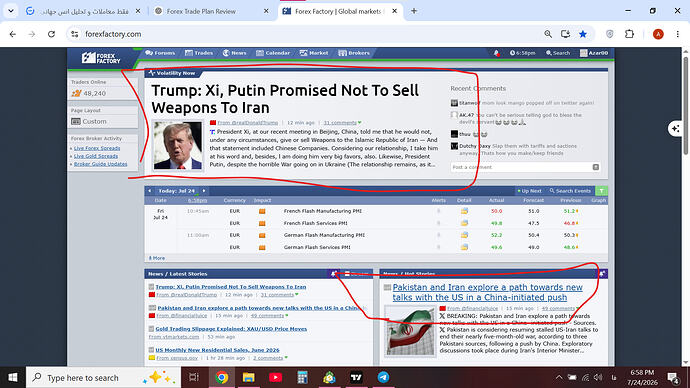Toggle alert for French Flash Services PMI
Screen dimensions: 690x388
[x=438, y=223]
